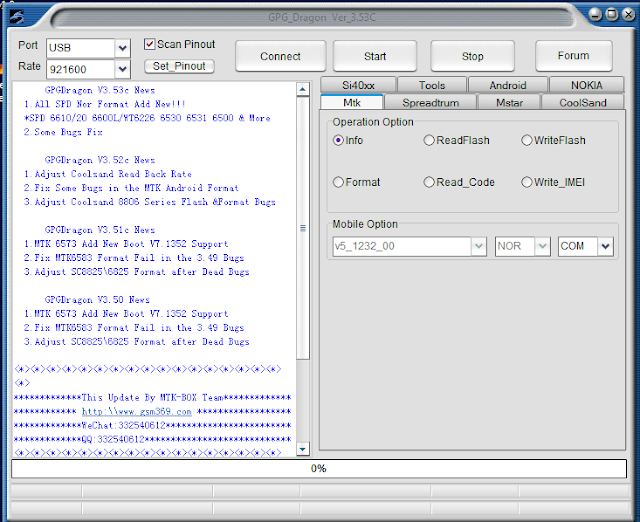Click the WeChat:332540612 line
Image resolution: width=640 pixels, height=522 pixels.
tap(152, 426)
